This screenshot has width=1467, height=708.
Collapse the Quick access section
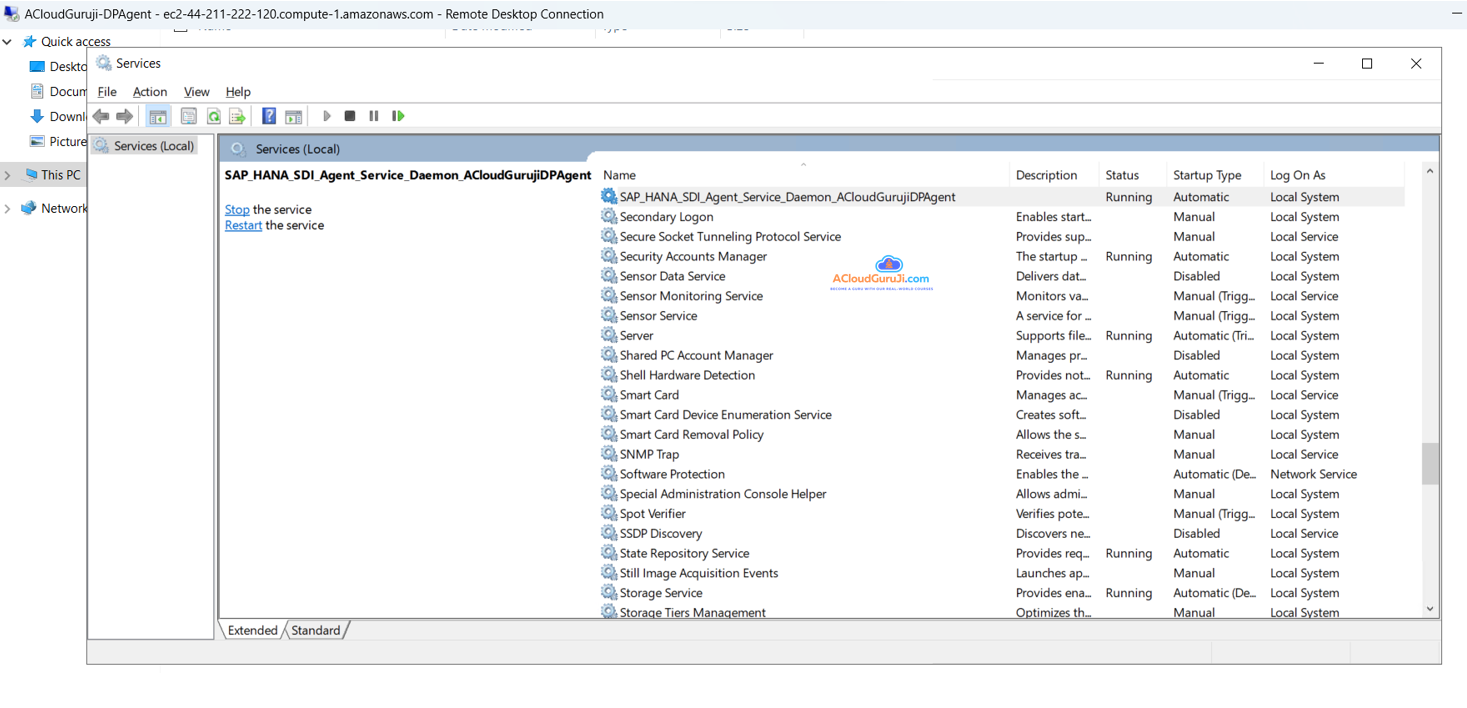[8, 42]
